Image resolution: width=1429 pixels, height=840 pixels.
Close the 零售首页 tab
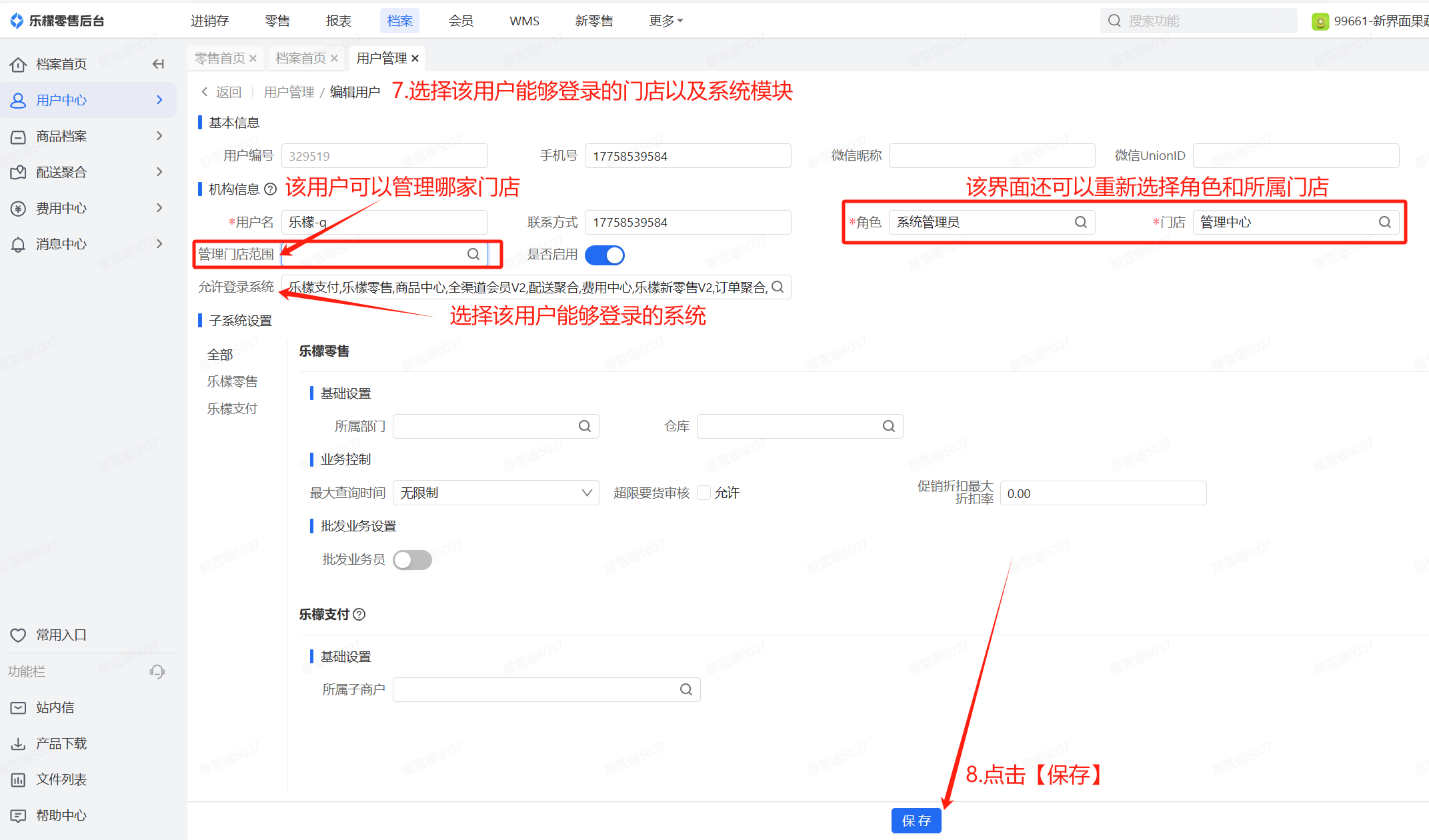(x=253, y=59)
